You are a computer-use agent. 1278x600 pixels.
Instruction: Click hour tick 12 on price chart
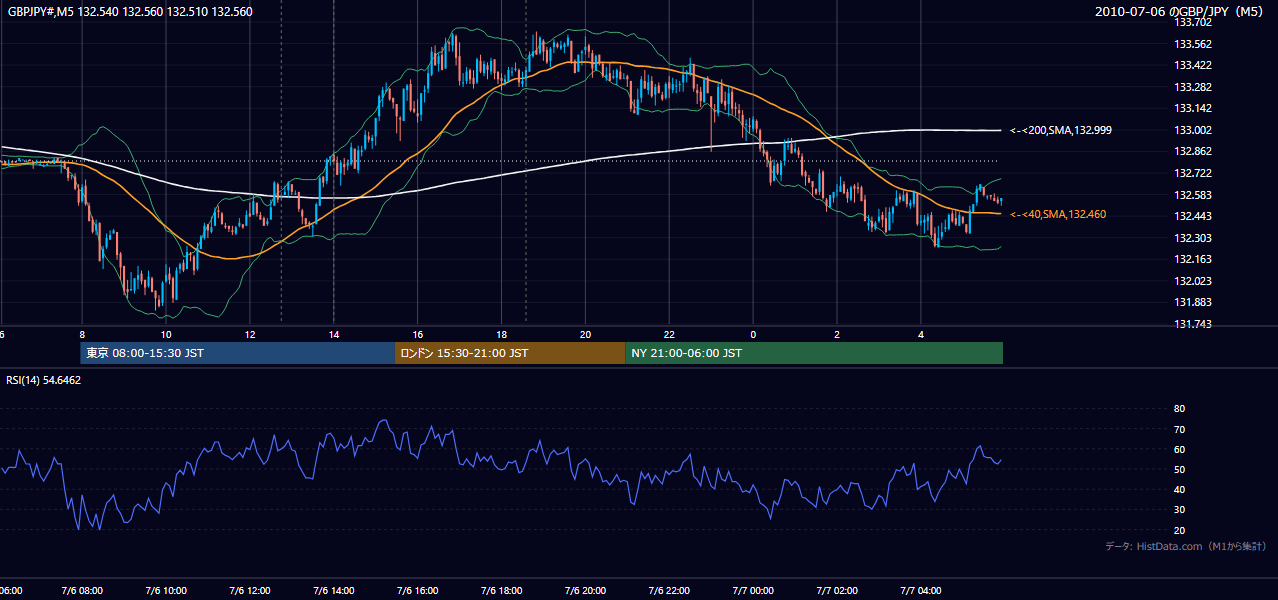(250, 335)
